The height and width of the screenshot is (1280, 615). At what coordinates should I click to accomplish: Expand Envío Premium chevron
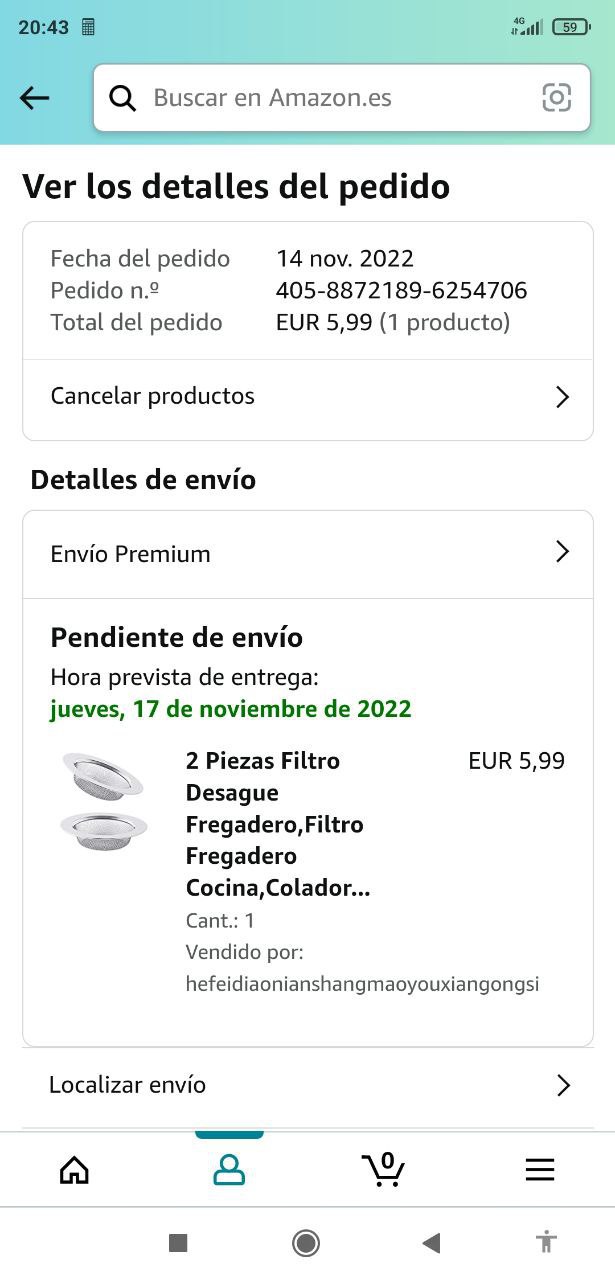pyautogui.click(x=562, y=552)
